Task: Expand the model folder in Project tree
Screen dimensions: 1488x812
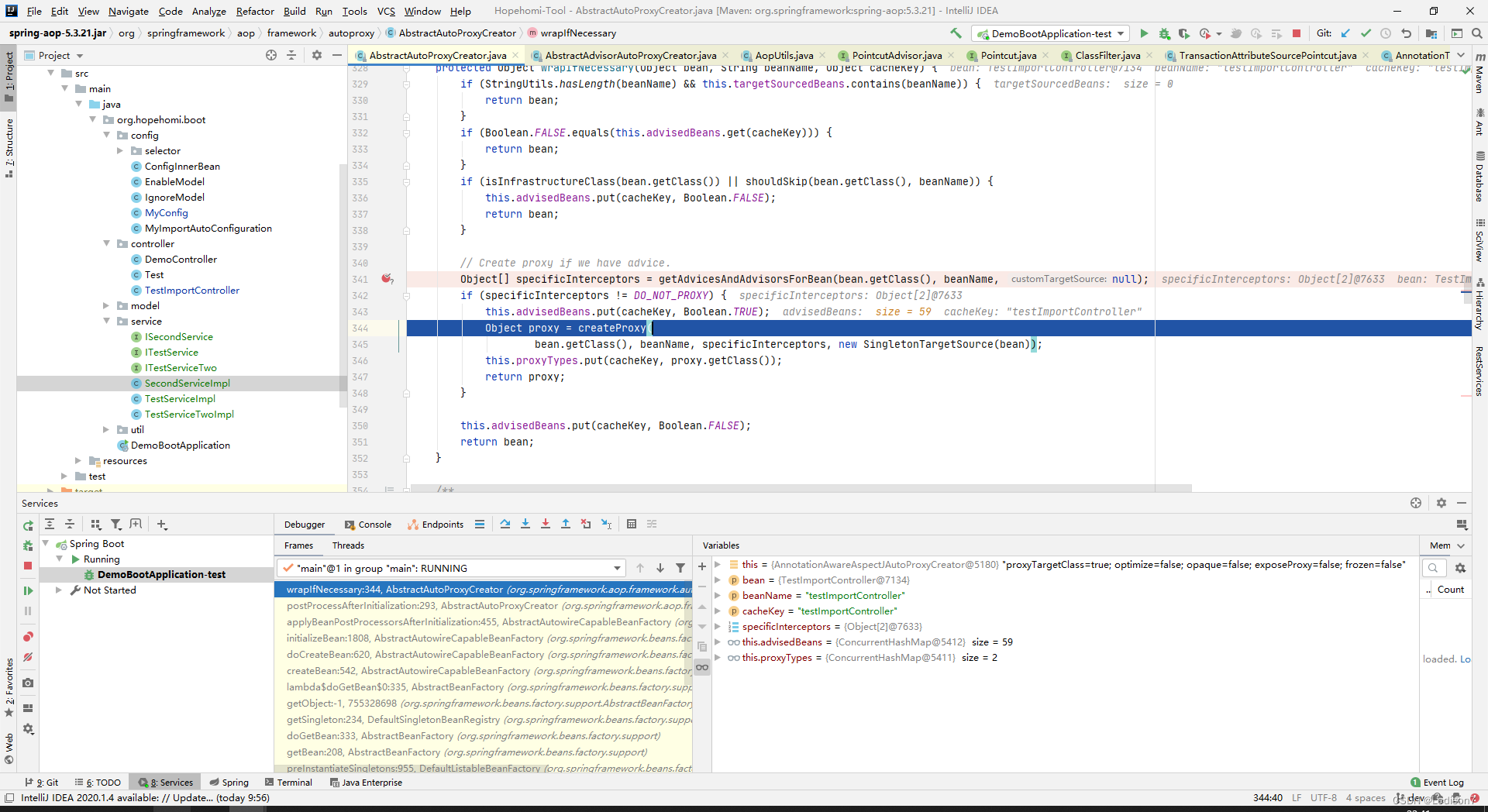Action: pos(107,305)
